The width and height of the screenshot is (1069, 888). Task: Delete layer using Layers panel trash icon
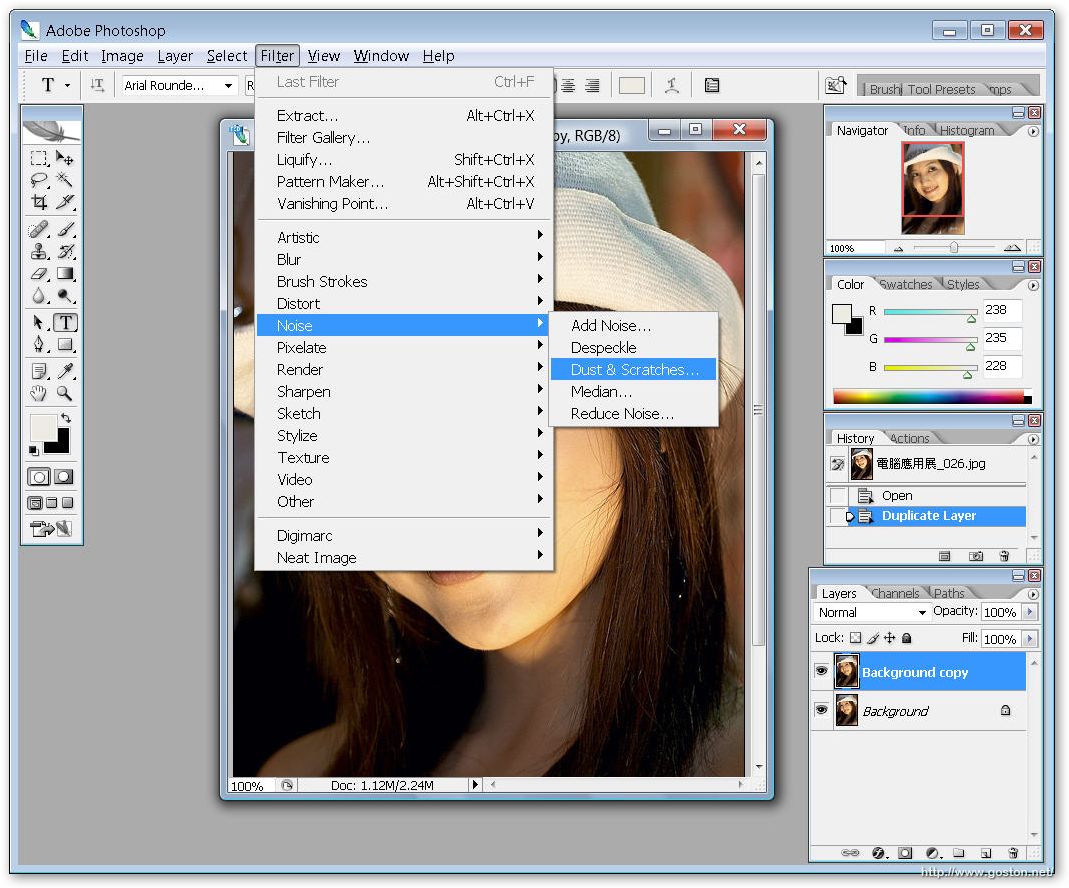click(x=1013, y=853)
